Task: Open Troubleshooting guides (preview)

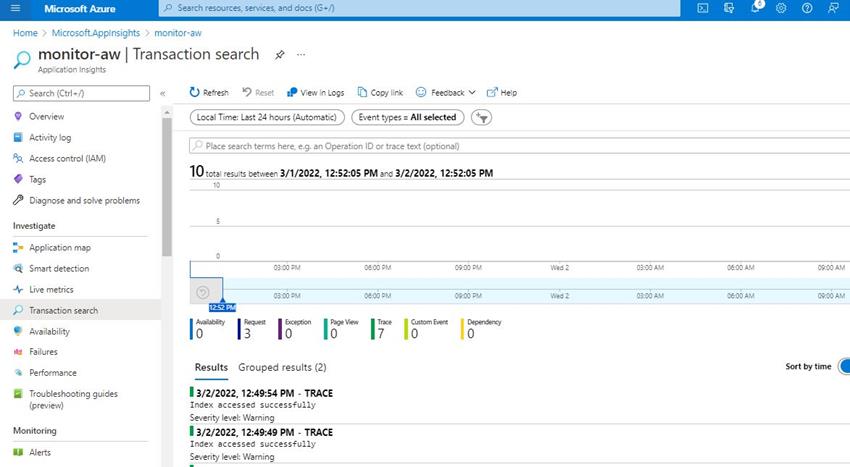Action: [73, 400]
